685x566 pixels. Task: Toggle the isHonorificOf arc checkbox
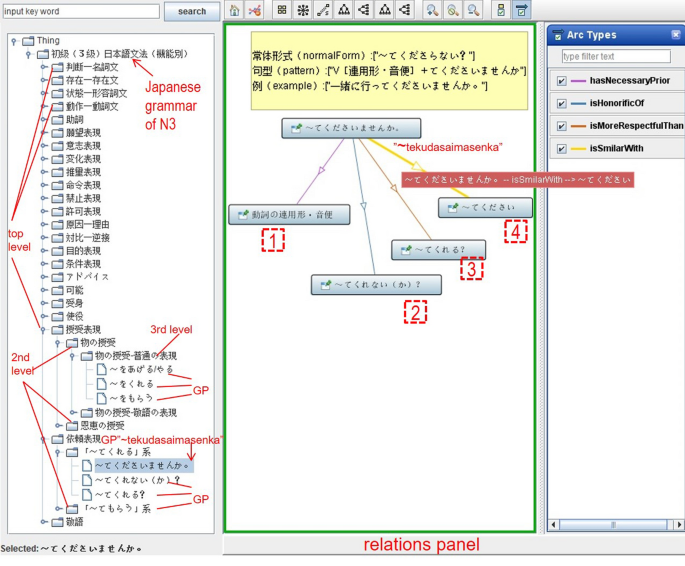pyautogui.click(x=561, y=102)
